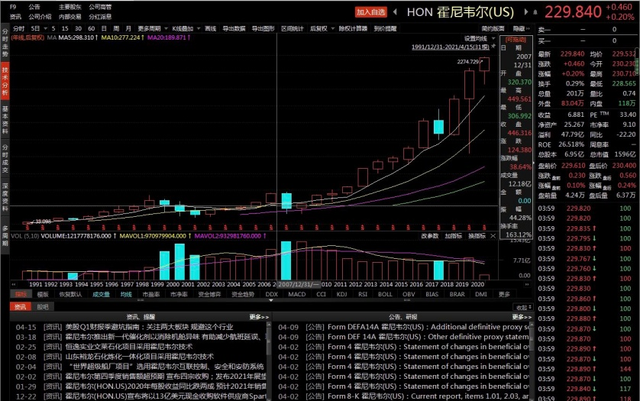Select 技术分析 in left sidebar
The height and width of the screenshot is (401, 640).
tap(5, 81)
